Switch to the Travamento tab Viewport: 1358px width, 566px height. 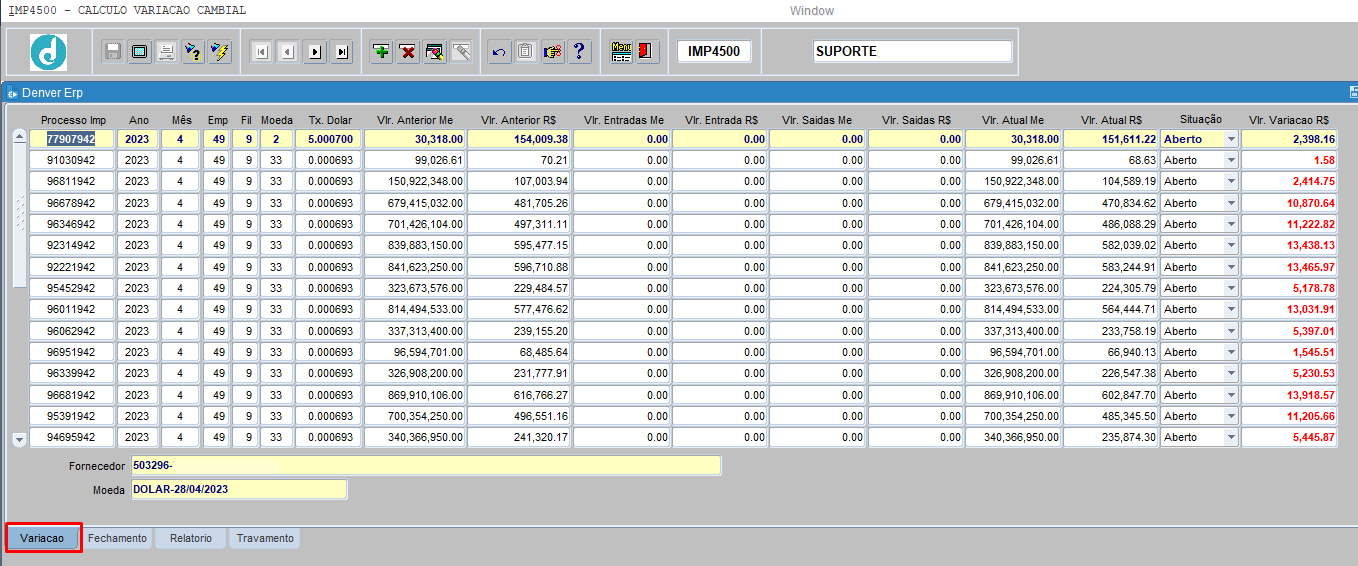pyautogui.click(x=265, y=538)
